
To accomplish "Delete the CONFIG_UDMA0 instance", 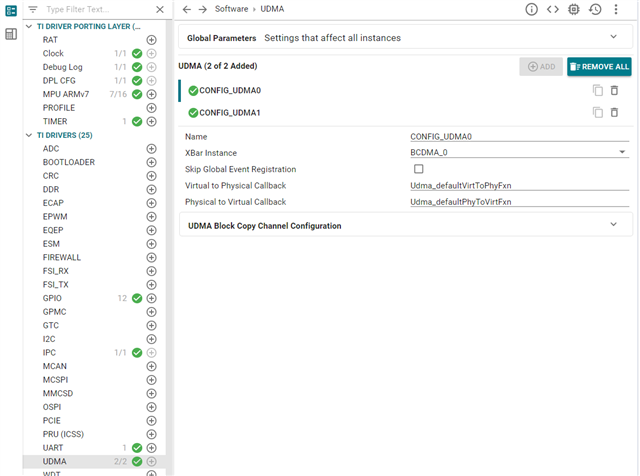I will coord(614,90).
